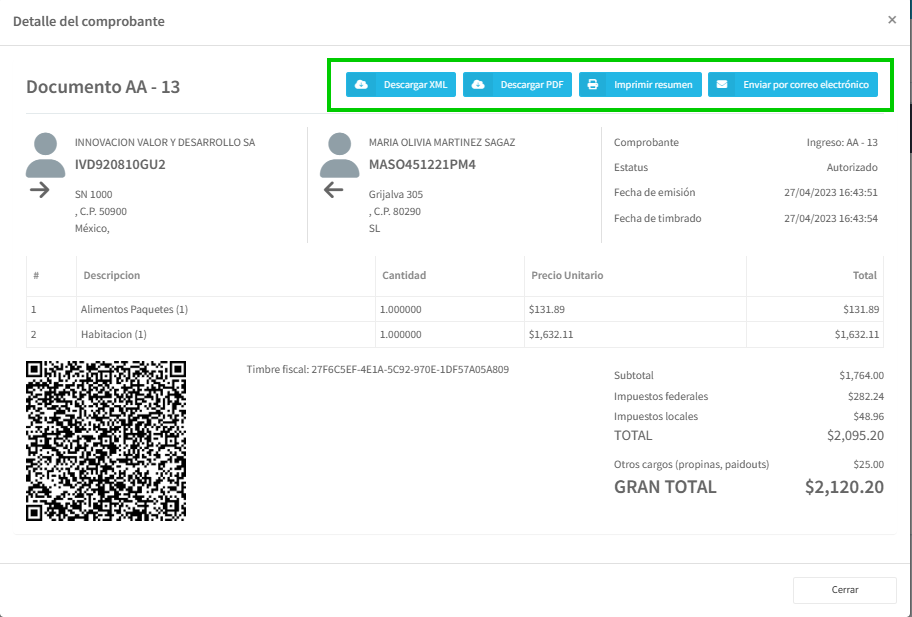This screenshot has width=912, height=617.
Task: Click the value Ingreso: AA - 13
Action: 842,142
